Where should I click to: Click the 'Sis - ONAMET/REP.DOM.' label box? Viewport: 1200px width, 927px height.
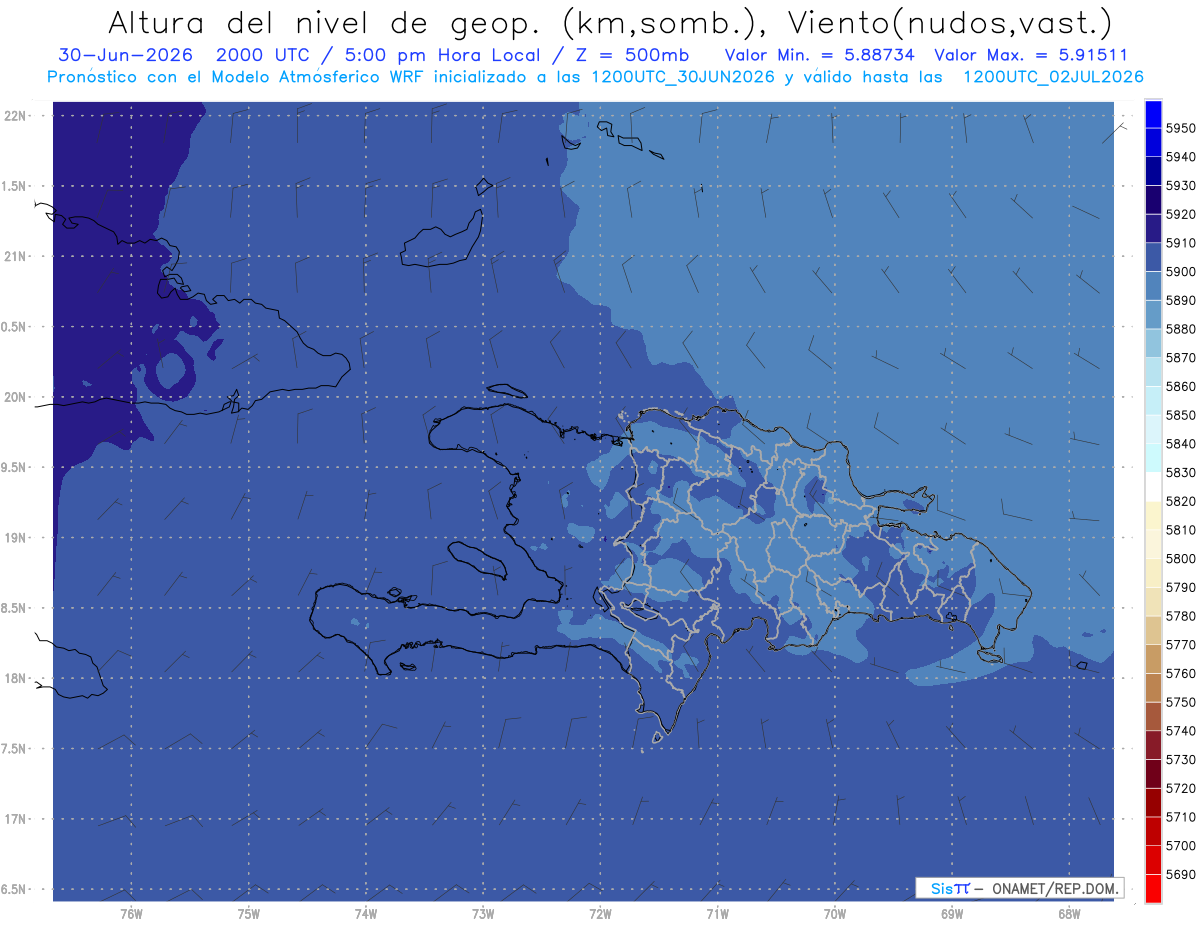coord(1018,887)
